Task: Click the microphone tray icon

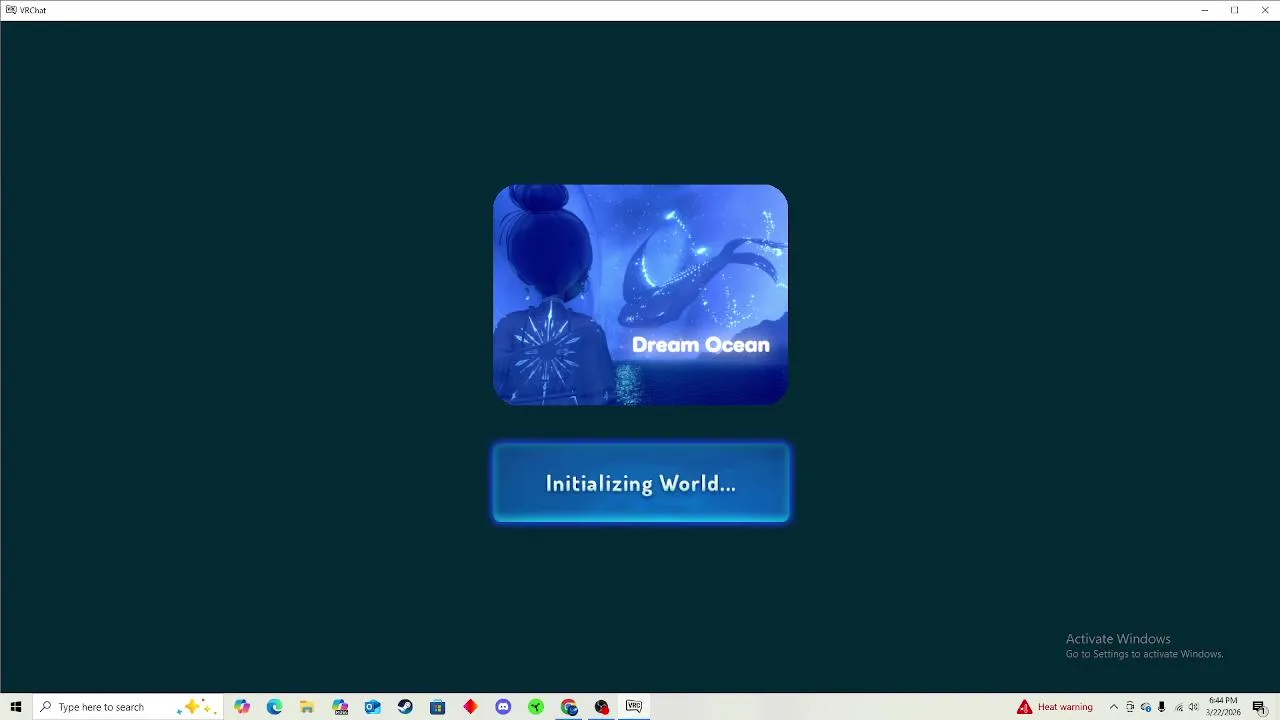Action: [x=1161, y=707]
